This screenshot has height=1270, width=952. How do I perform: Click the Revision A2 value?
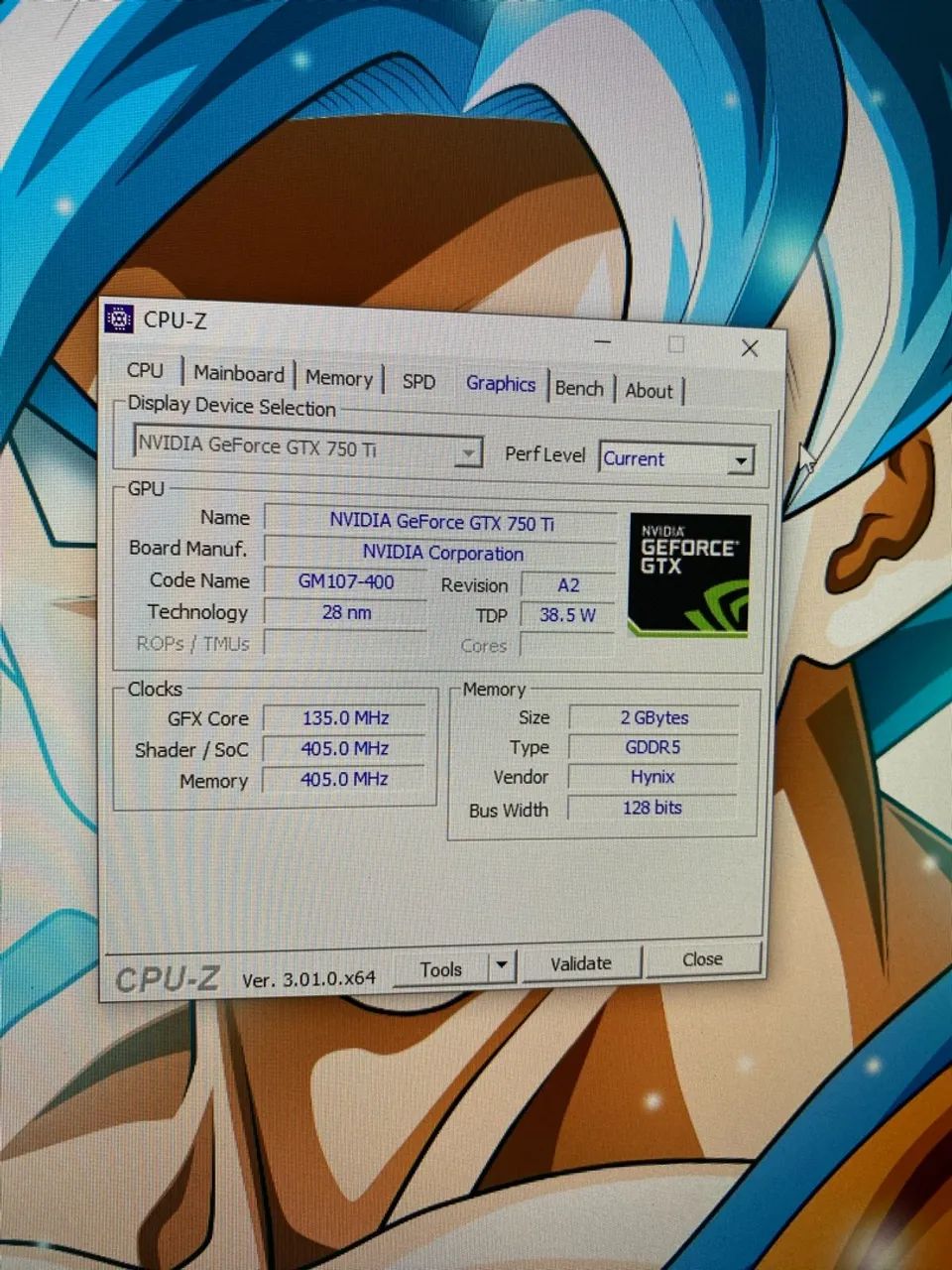[568, 585]
